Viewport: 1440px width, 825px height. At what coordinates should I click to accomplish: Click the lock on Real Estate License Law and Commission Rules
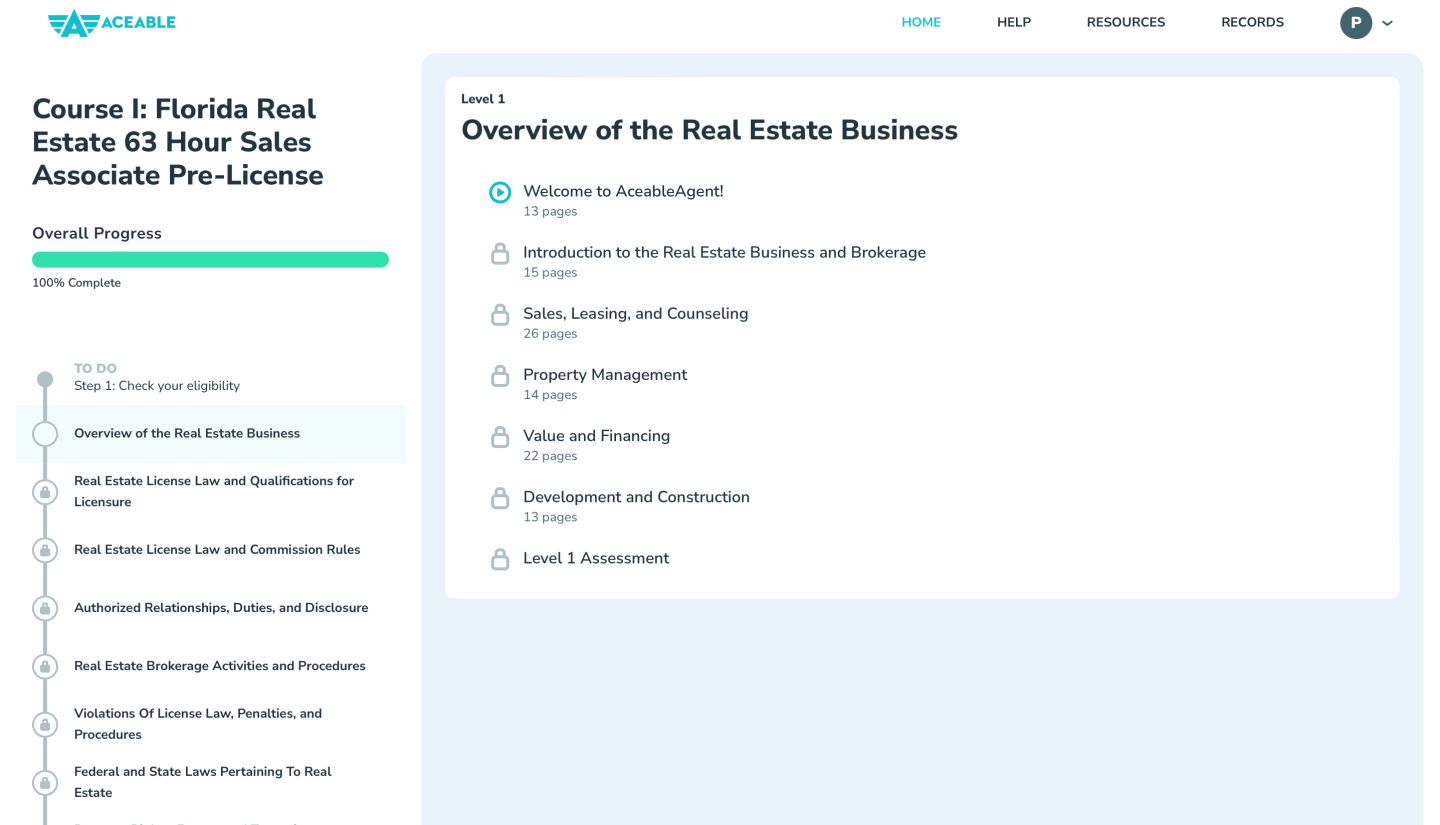[45, 549]
